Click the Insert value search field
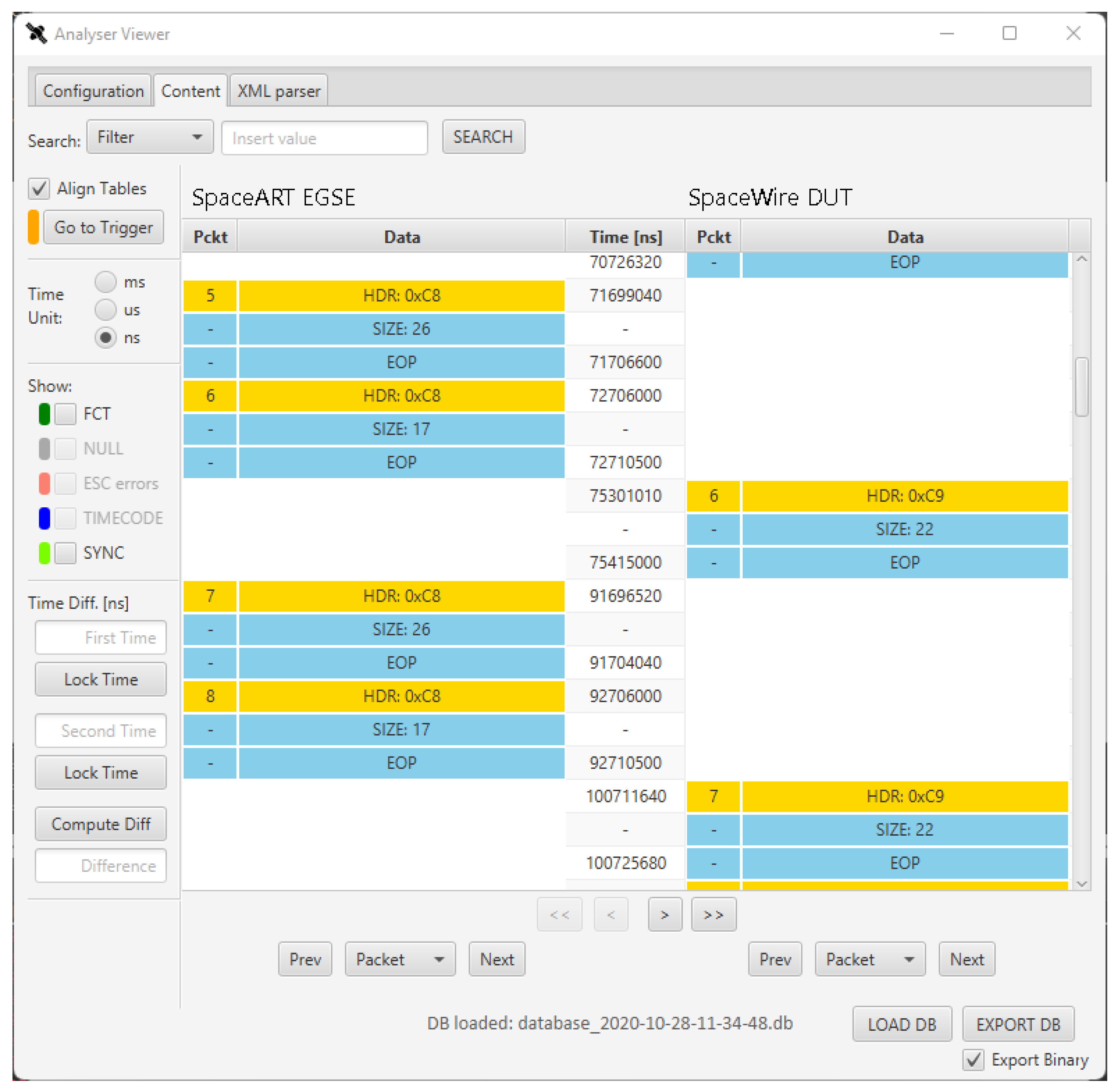 click(324, 138)
